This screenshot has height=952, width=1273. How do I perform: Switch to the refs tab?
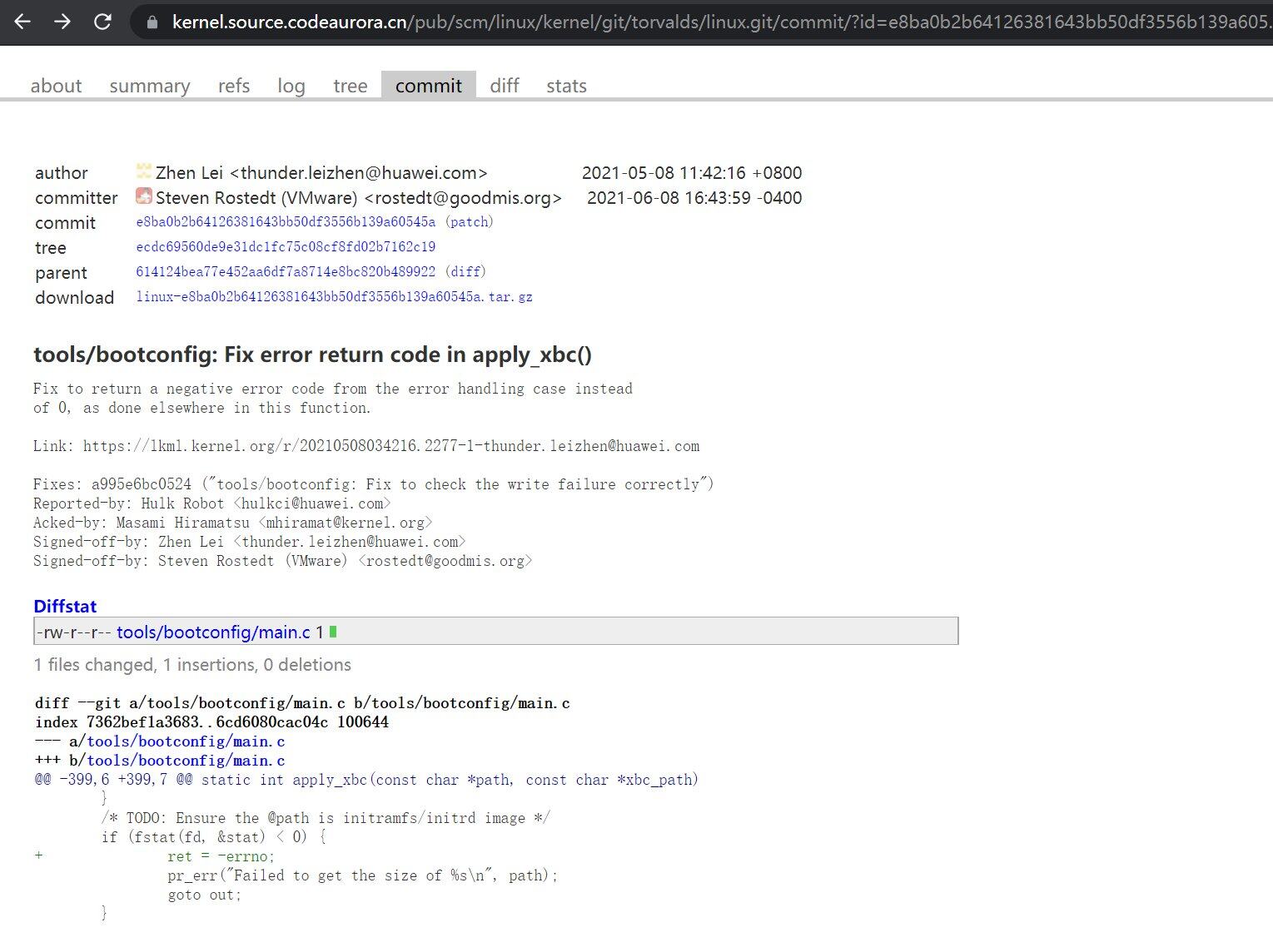[234, 86]
